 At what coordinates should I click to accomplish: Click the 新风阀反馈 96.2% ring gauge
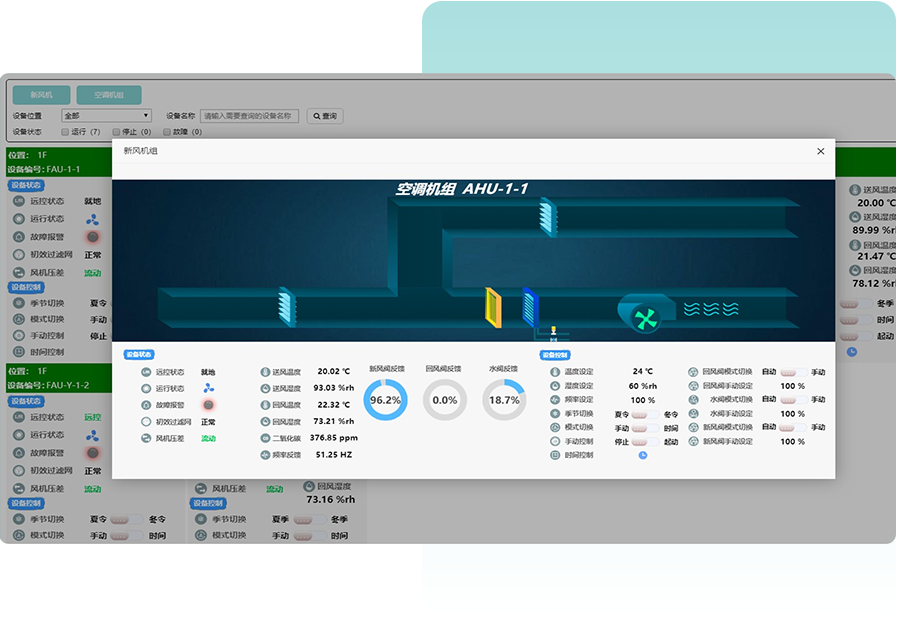386,400
